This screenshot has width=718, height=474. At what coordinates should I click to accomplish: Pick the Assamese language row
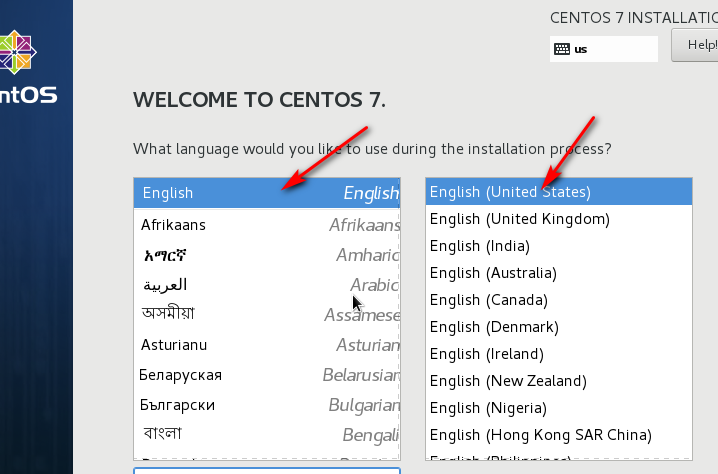coord(267,315)
